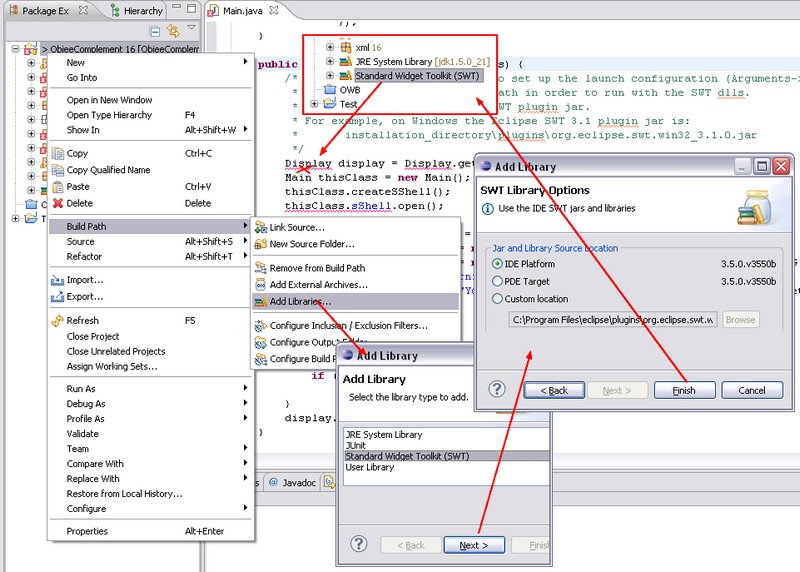Click the Add External Archives icon
This screenshot has height=572, width=800.
(260, 285)
